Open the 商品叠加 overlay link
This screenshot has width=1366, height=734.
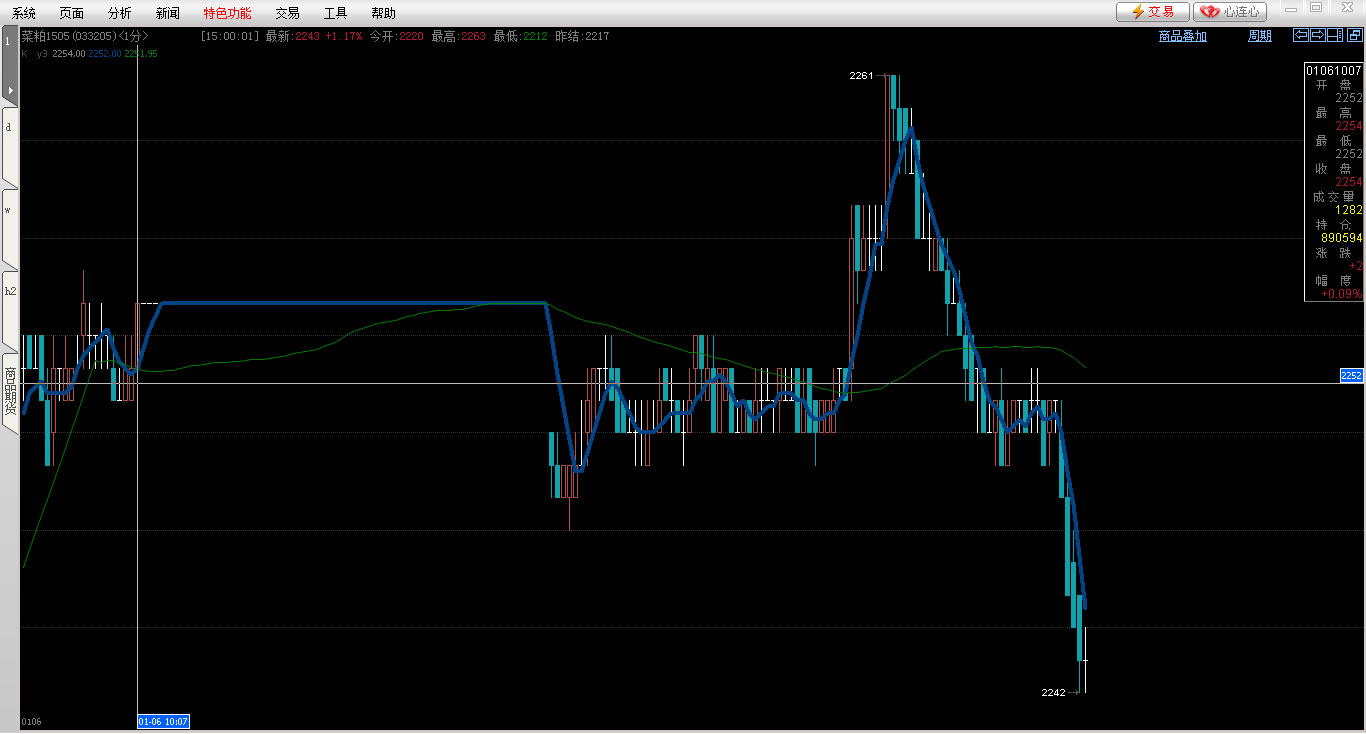(1182, 36)
